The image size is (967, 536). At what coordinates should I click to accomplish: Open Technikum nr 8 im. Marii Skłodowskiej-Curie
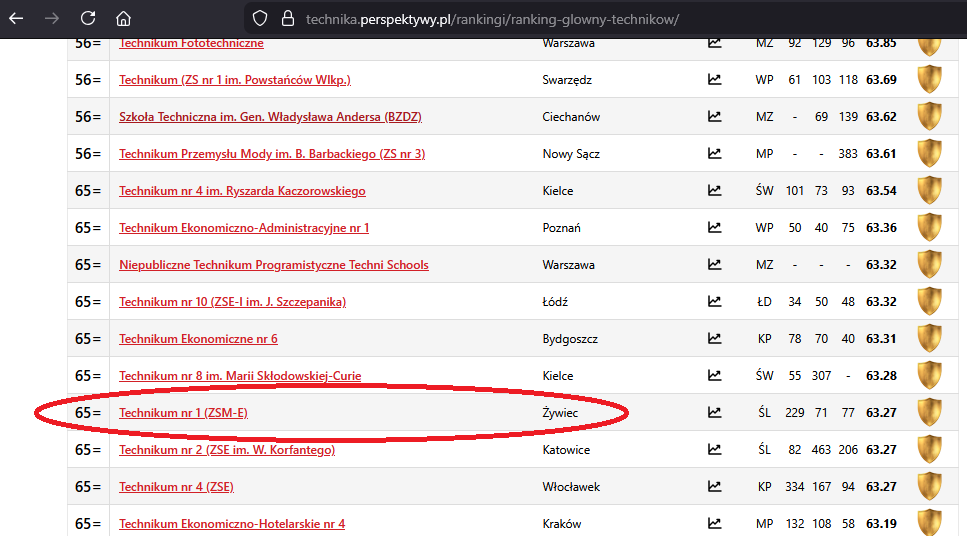[240, 376]
